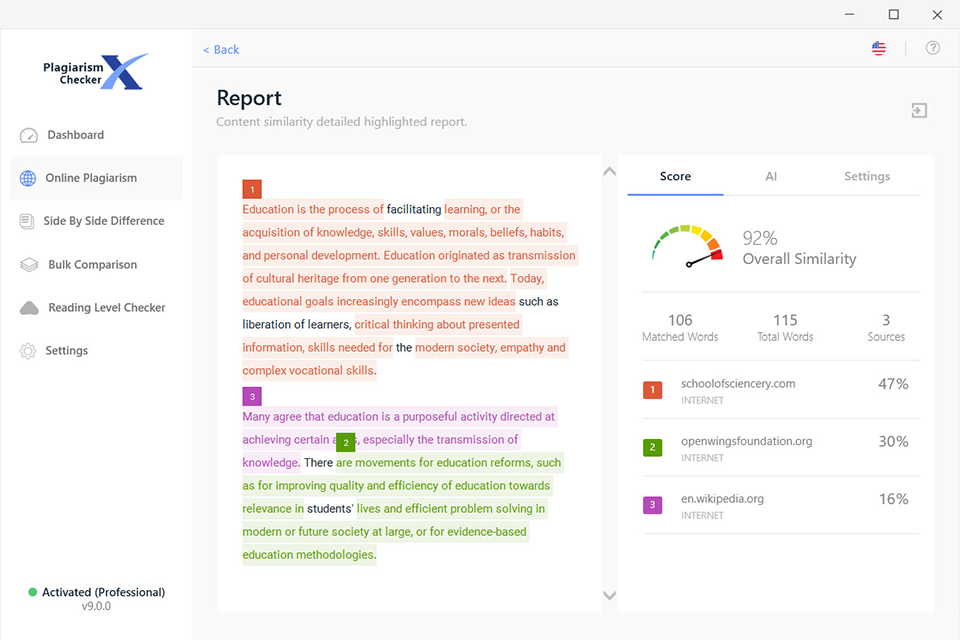Click green text "education methodologies."

click(309, 555)
